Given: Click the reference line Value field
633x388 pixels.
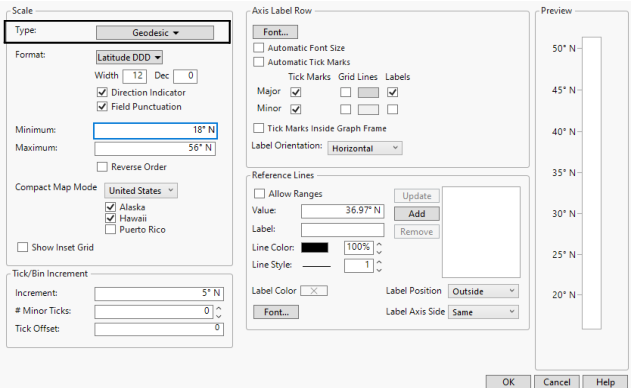Looking at the screenshot, I should pyautogui.click(x=342, y=211).
